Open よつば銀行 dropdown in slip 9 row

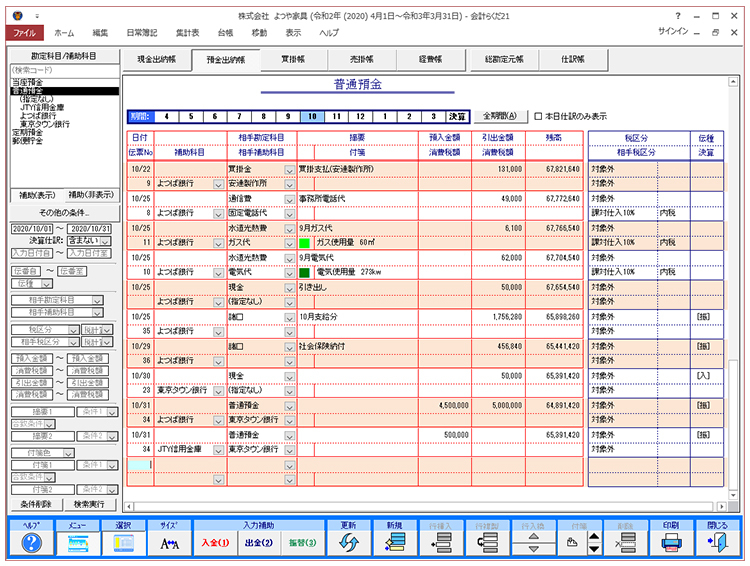tap(219, 184)
